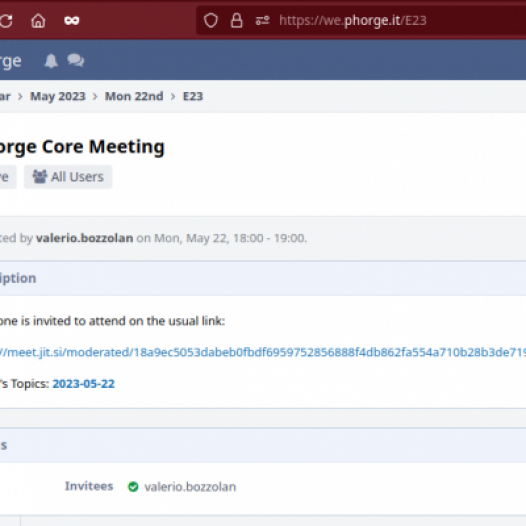This screenshot has width=526, height=526.
Task: Go to the browser home page icon
Action: tap(38, 21)
